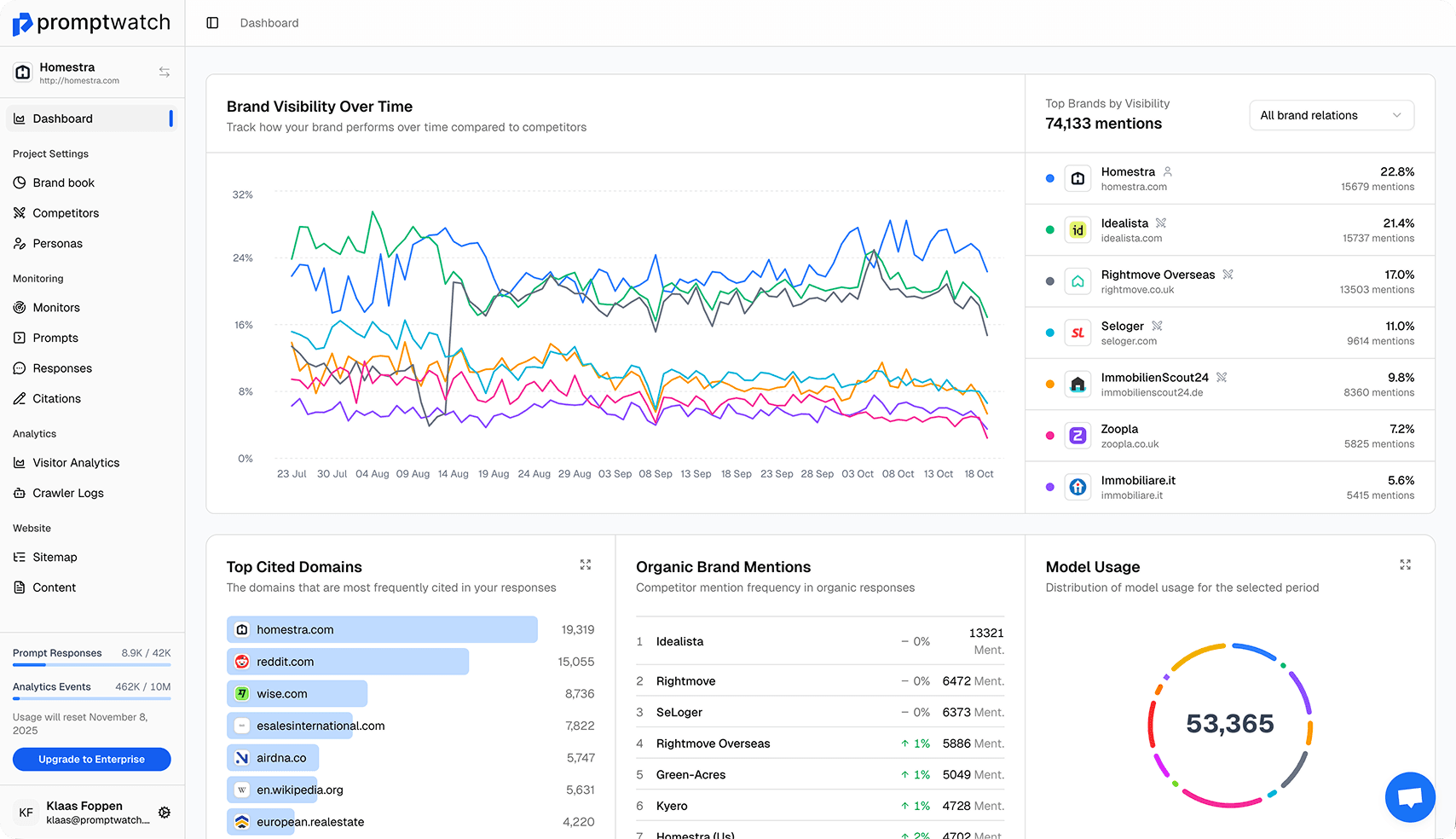Open Responses from the sidebar

click(61, 368)
